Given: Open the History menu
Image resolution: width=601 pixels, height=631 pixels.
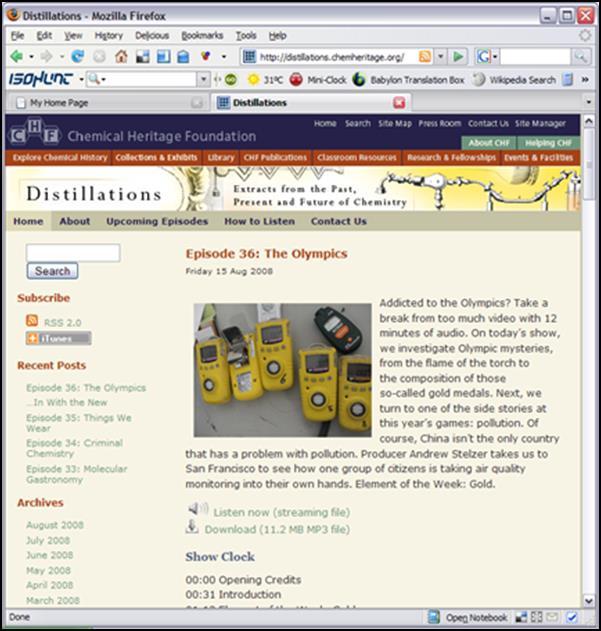Looking at the screenshot, I should click(x=109, y=36).
